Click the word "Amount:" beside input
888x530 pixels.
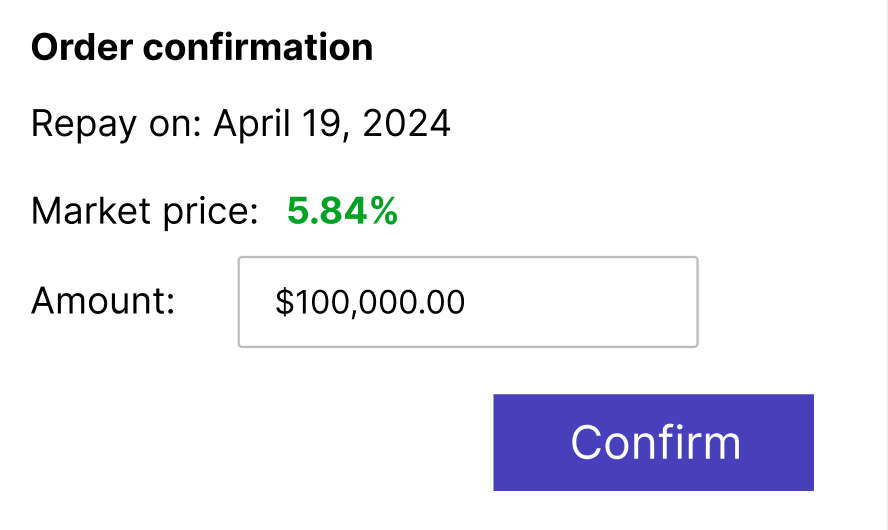point(103,302)
